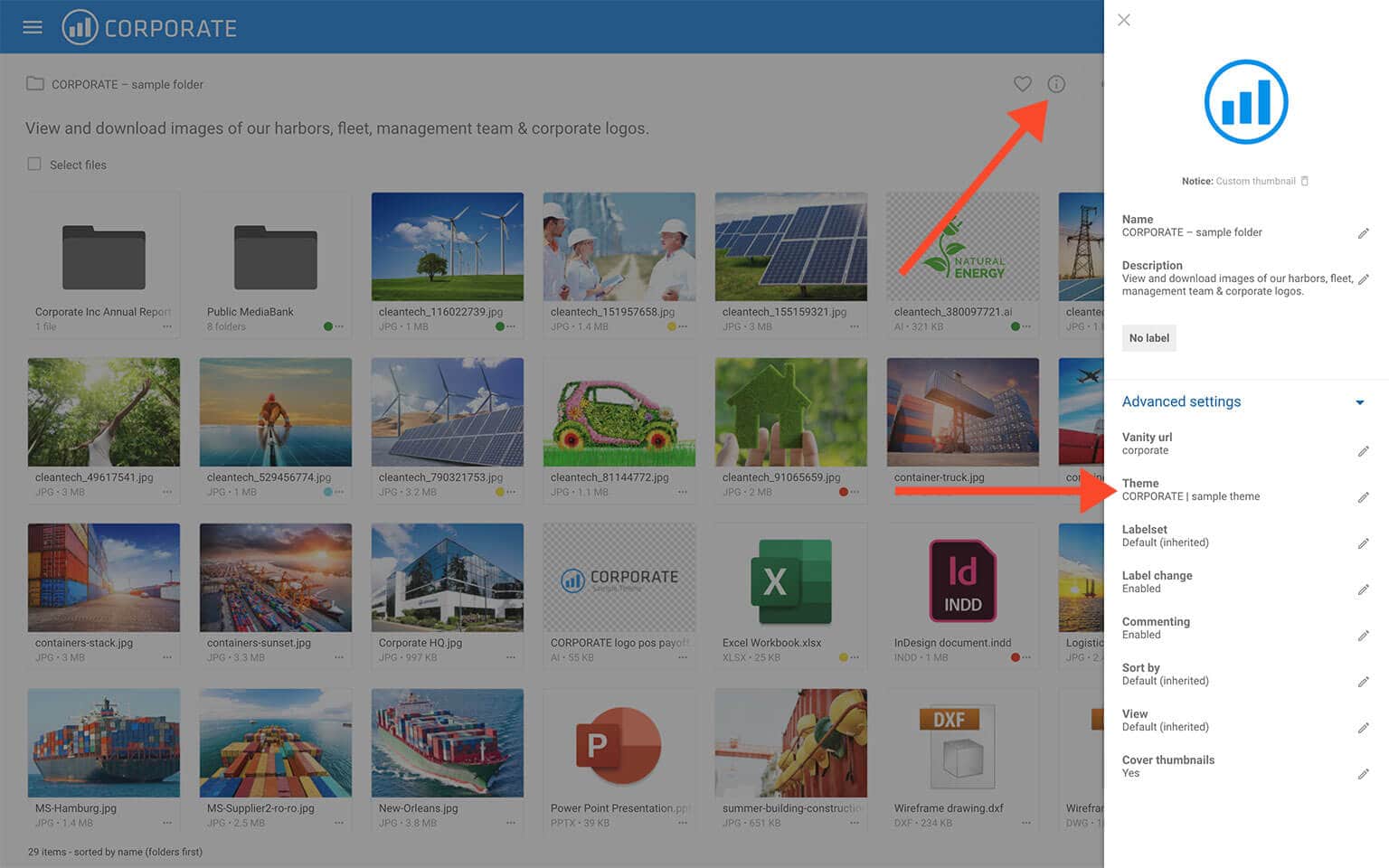This screenshot has height=868, width=1389.
Task: Toggle the Select files checkbox
Action: [x=34, y=165]
